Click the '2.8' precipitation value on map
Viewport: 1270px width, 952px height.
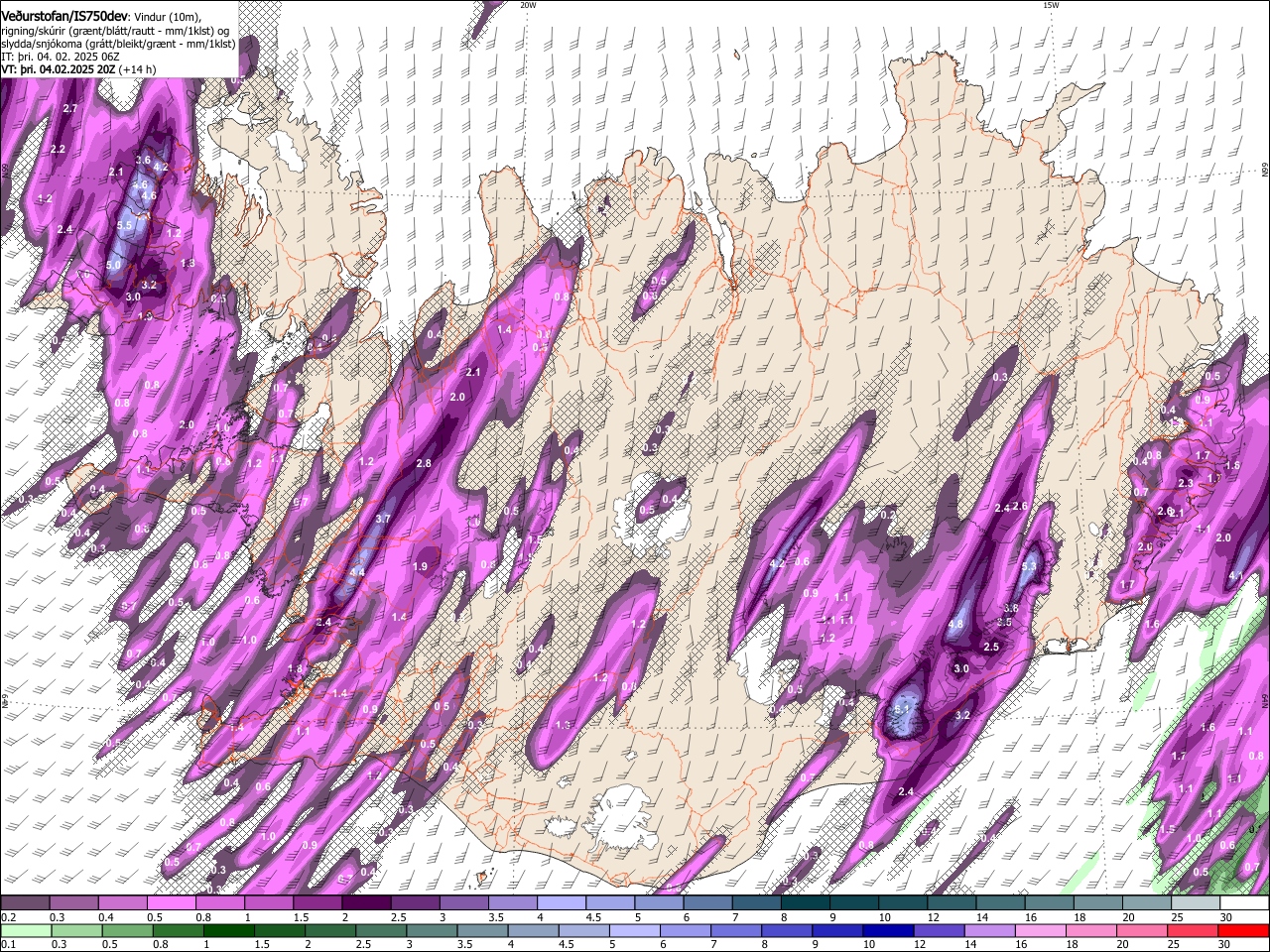(424, 464)
